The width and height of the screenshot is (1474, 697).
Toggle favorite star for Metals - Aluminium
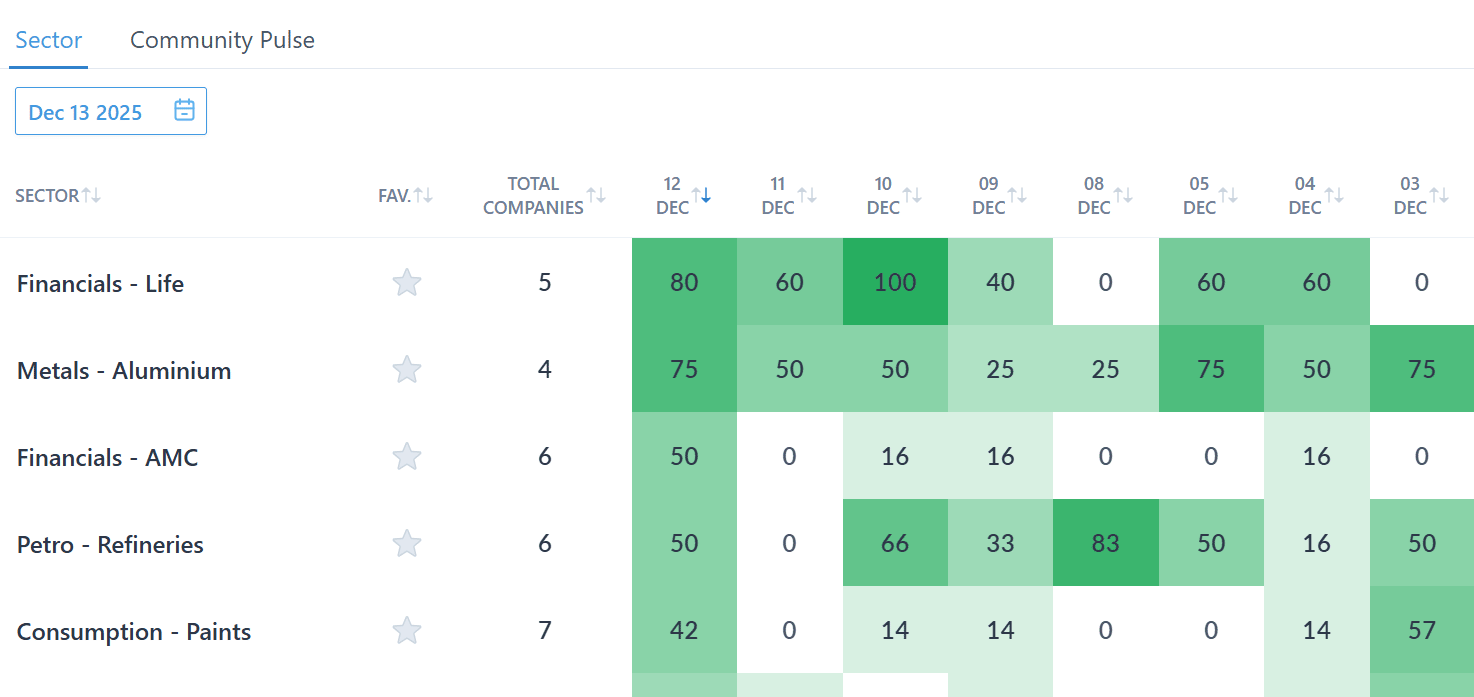[406, 370]
